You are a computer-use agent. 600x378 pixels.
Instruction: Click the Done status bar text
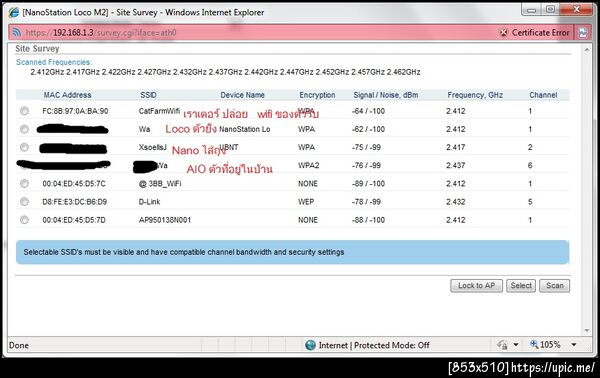(19, 345)
